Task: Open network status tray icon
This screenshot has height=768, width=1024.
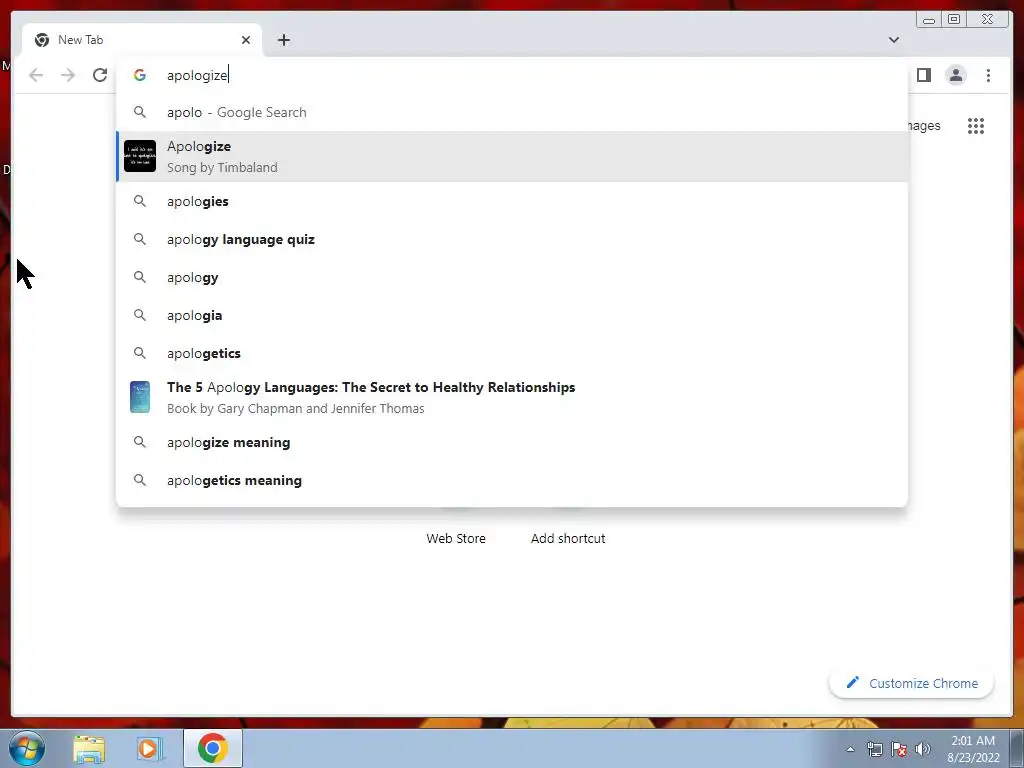Action: pyautogui.click(x=874, y=749)
